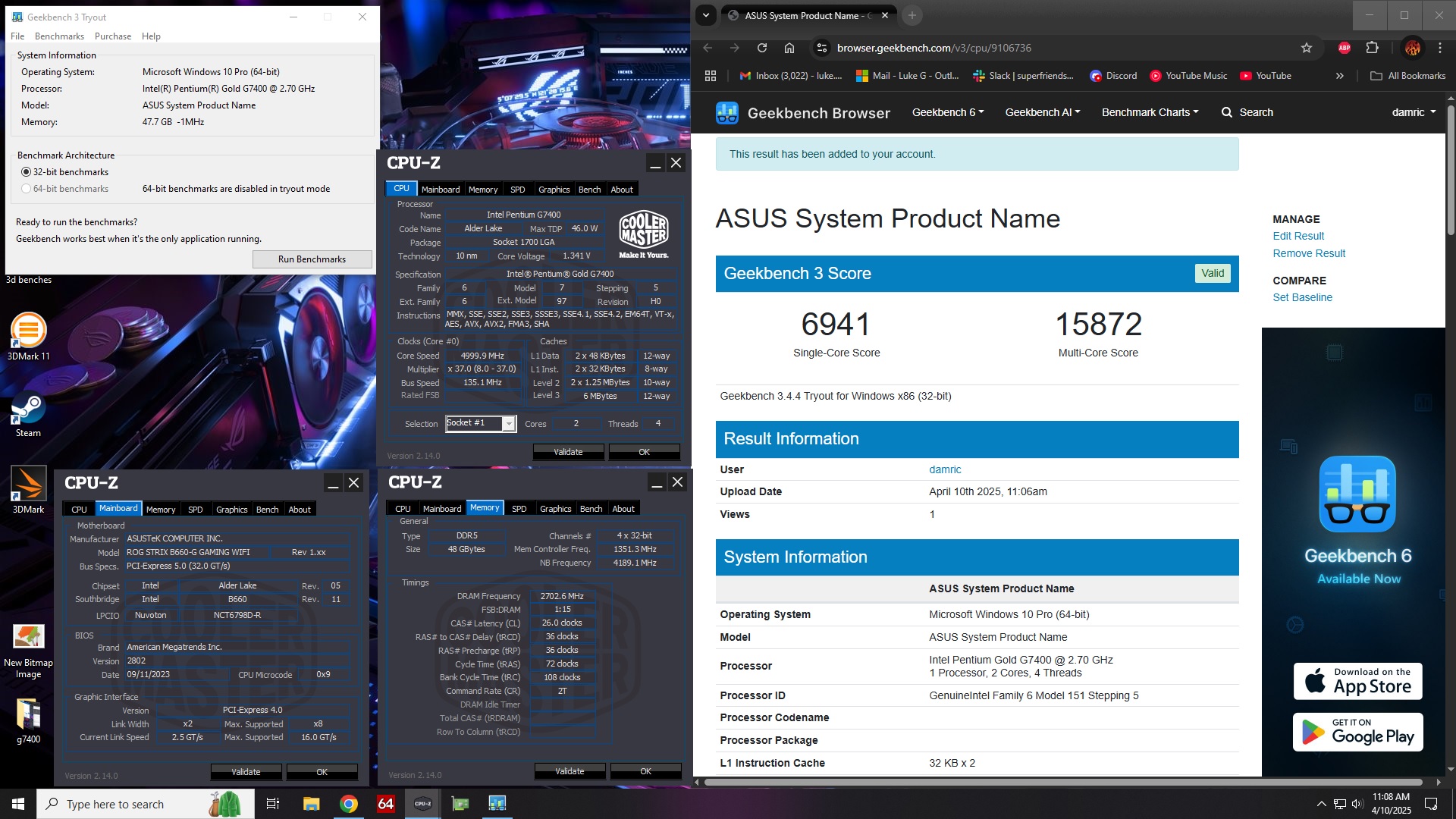Viewport: 1456px width, 819px height.
Task: Click OK in the Mainboard CPU-Z window
Action: (322, 772)
